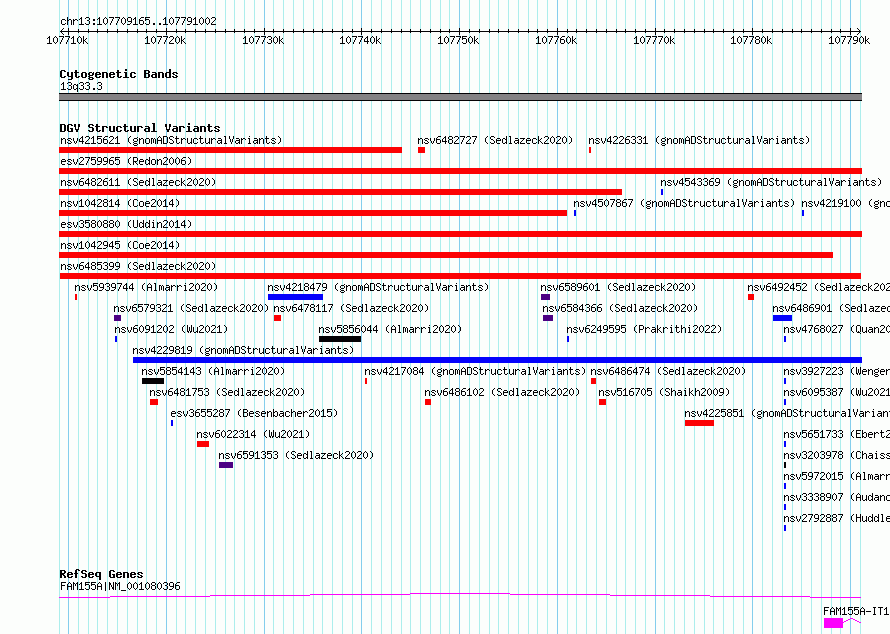Screen dimensions: 890x634
Task: Select the nsv6482727 Sedlazeck2020 red bar
Action: 421,150
